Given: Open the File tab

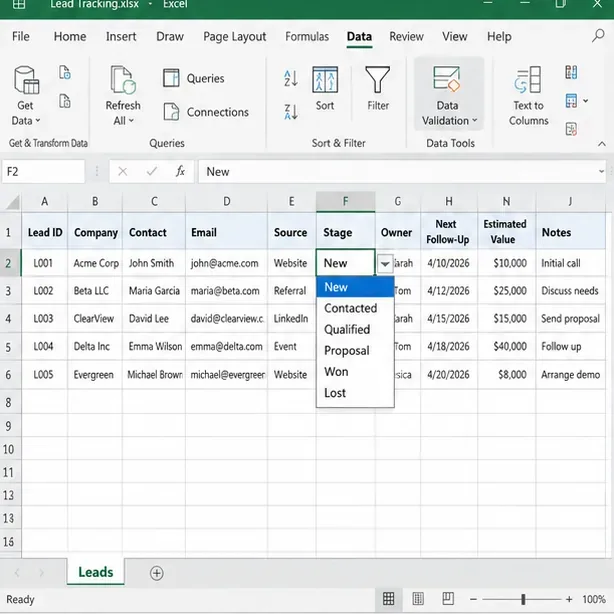Looking at the screenshot, I should tap(21, 36).
